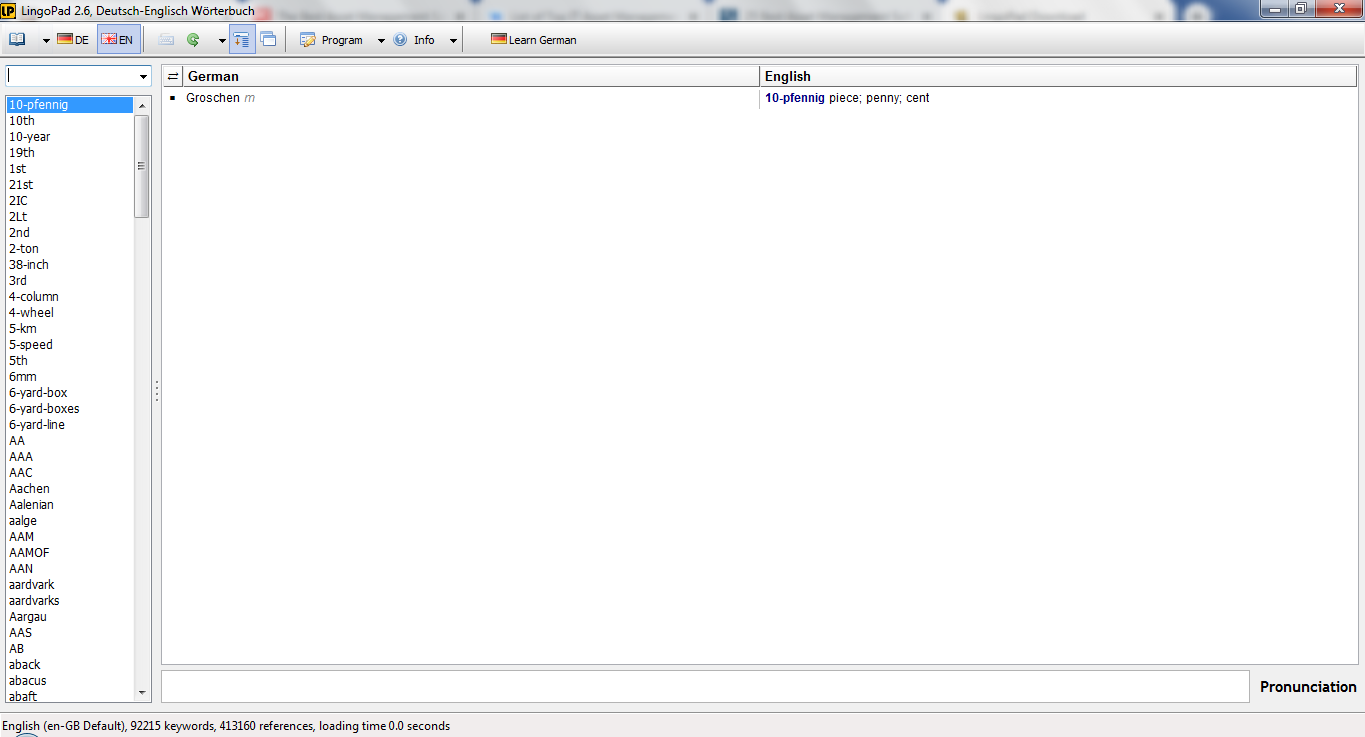Toggle the list layout view icon
The image size is (1365, 737).
(x=241, y=40)
